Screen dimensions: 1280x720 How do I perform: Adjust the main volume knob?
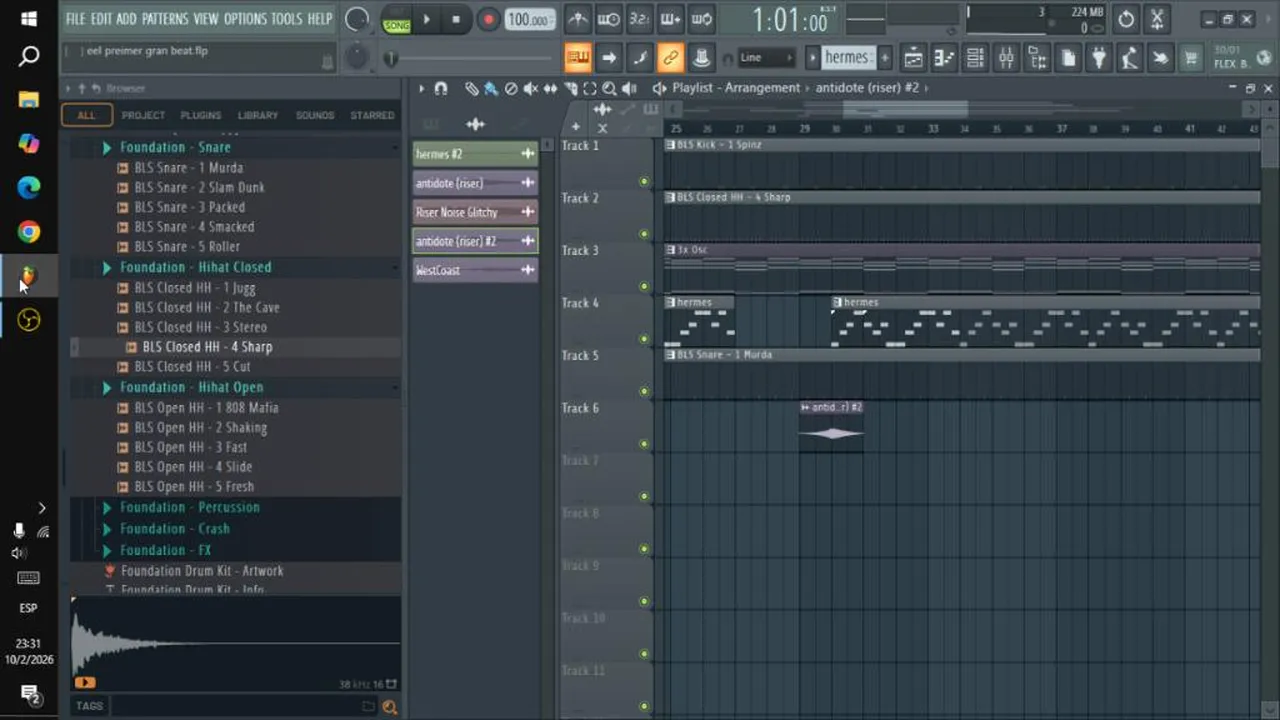tap(357, 19)
